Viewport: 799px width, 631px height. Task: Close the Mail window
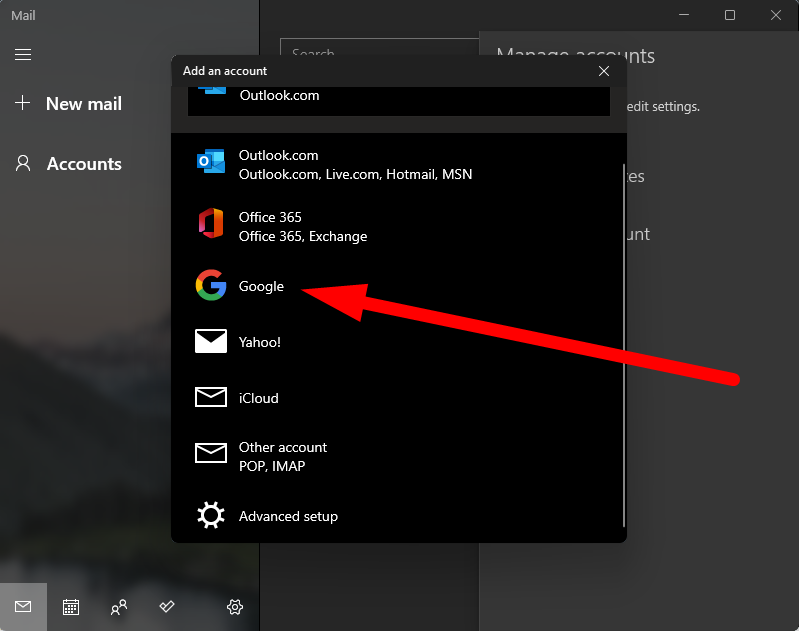776,15
